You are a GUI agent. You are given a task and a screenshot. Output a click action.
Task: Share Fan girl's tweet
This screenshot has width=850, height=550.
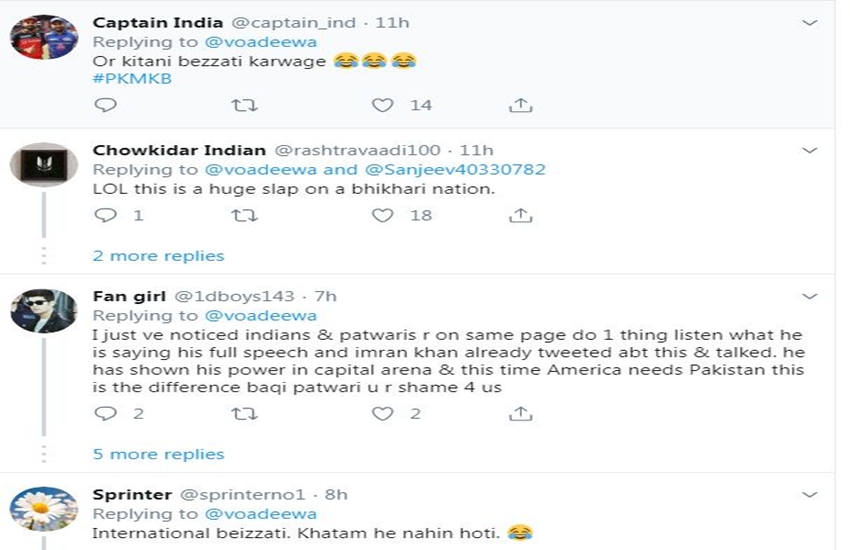click(520, 413)
